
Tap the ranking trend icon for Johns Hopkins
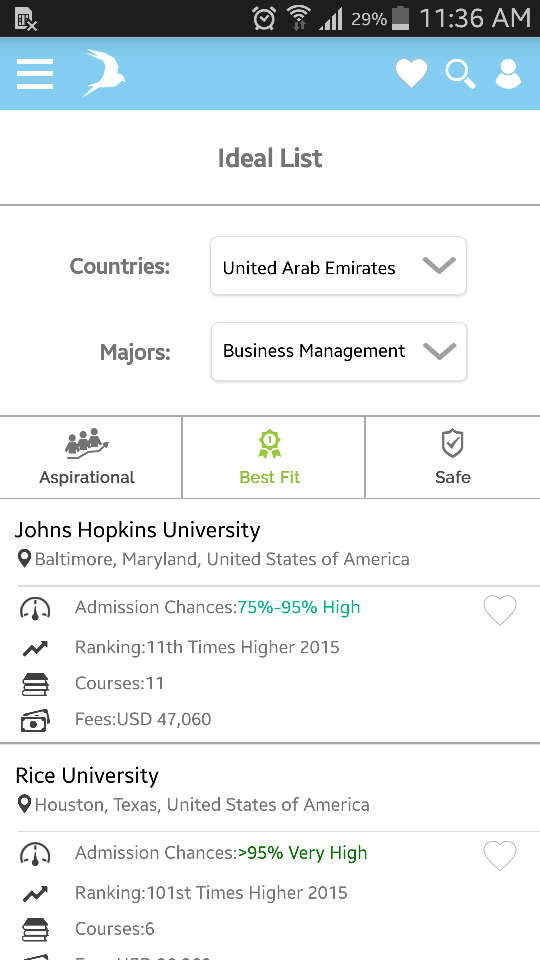coord(35,648)
